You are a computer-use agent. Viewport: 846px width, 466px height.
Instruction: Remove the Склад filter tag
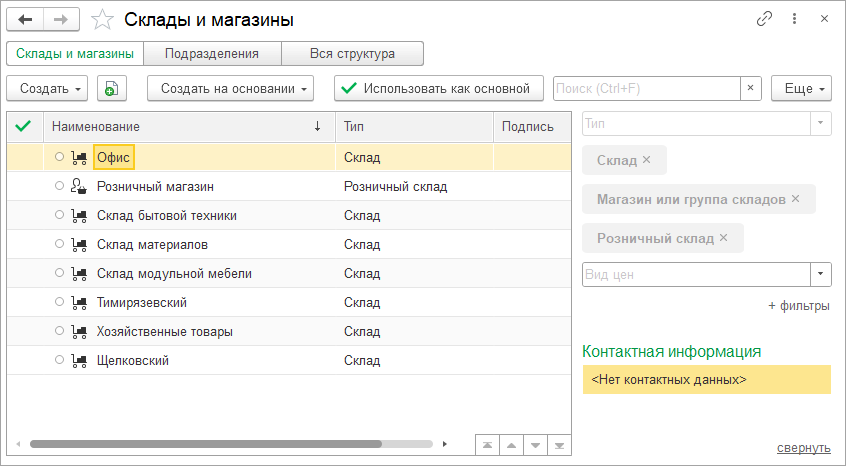[x=646, y=160]
